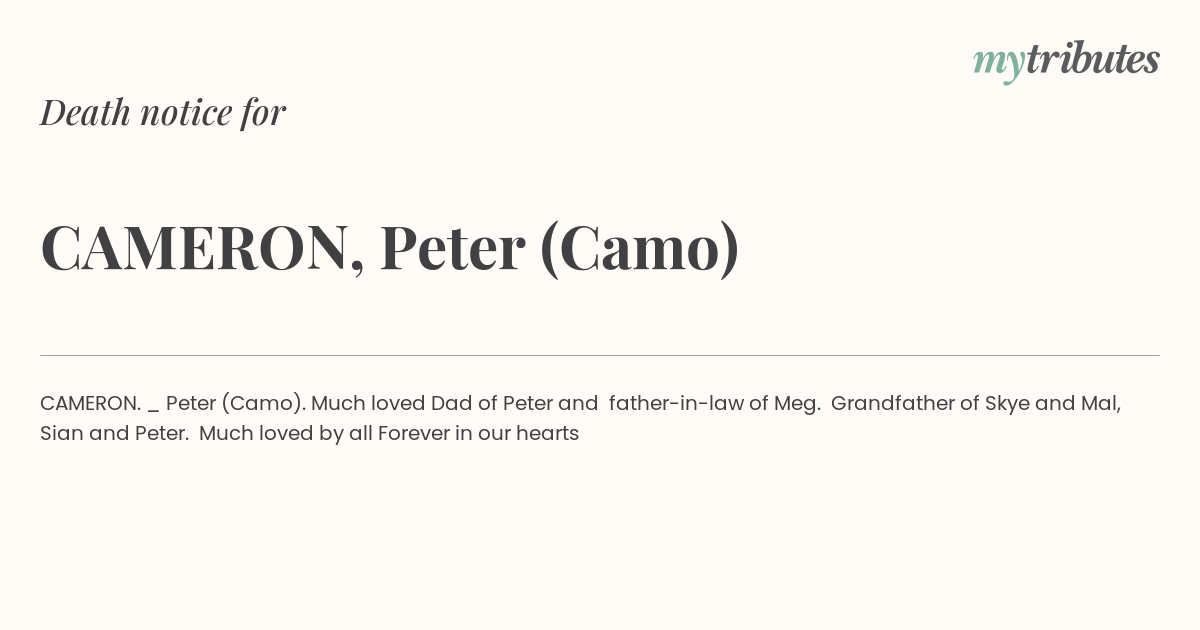Click the word 'Death' in subtitle
Viewport: 1200px width, 630px height.
pyautogui.click(x=86, y=113)
